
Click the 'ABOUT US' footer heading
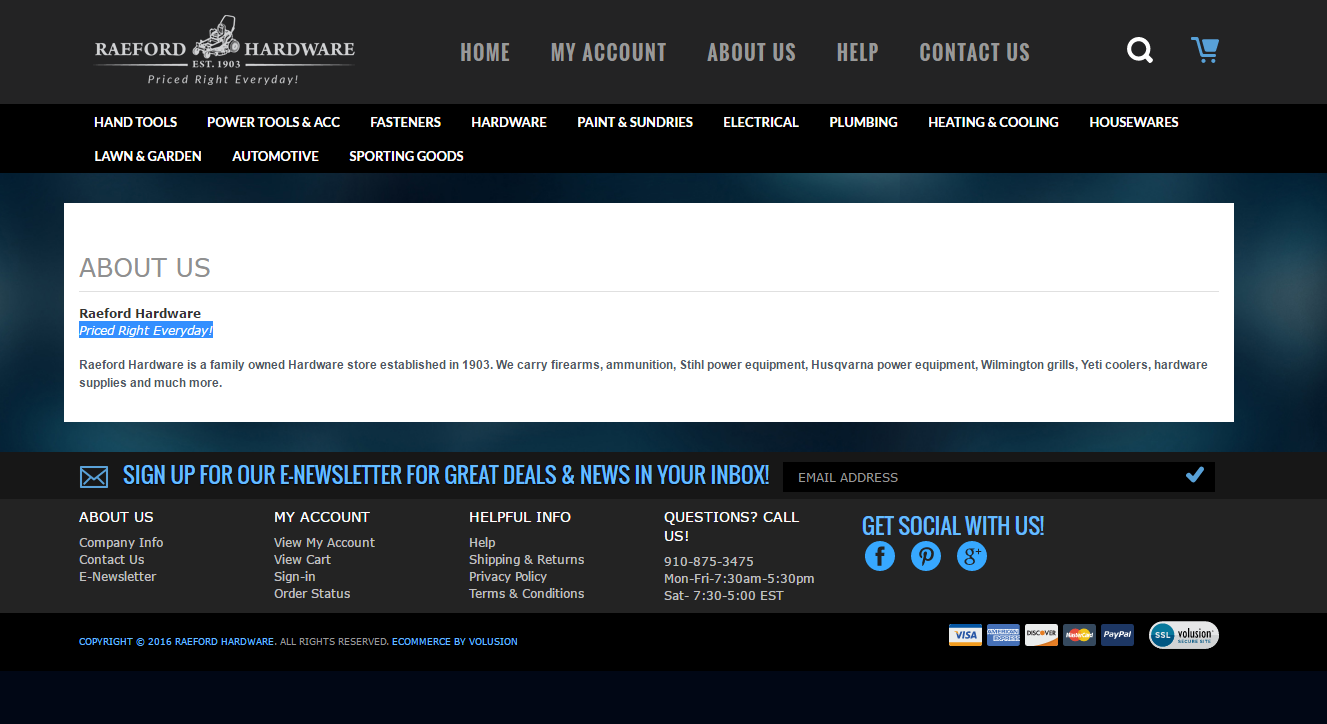(116, 517)
